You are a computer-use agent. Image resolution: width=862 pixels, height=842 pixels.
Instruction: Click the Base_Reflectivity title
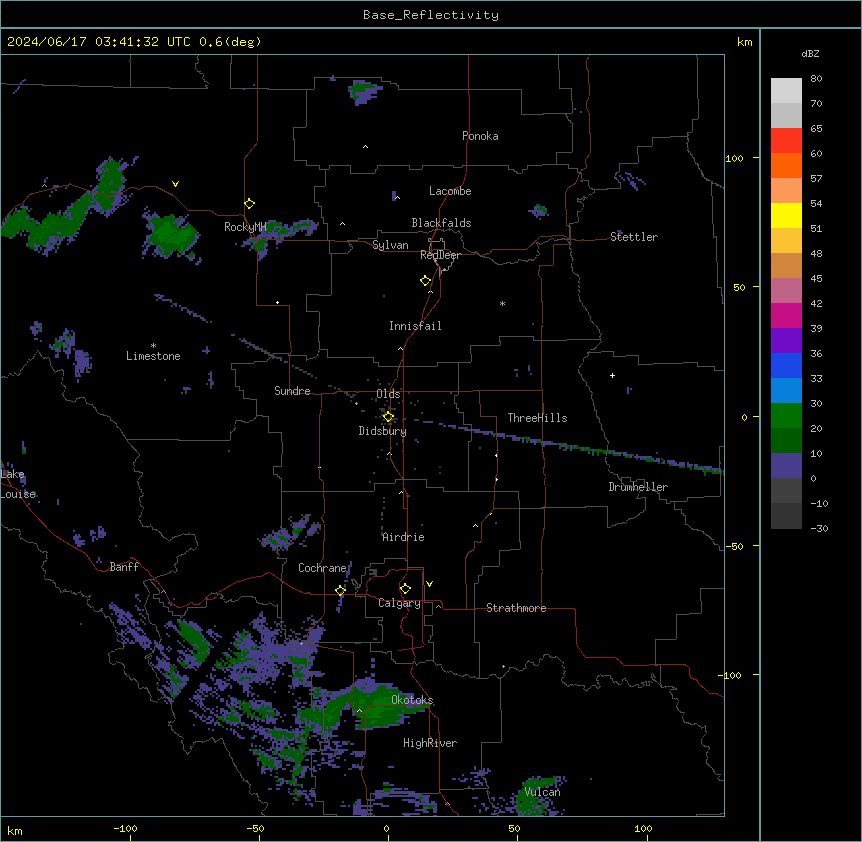coord(431,15)
